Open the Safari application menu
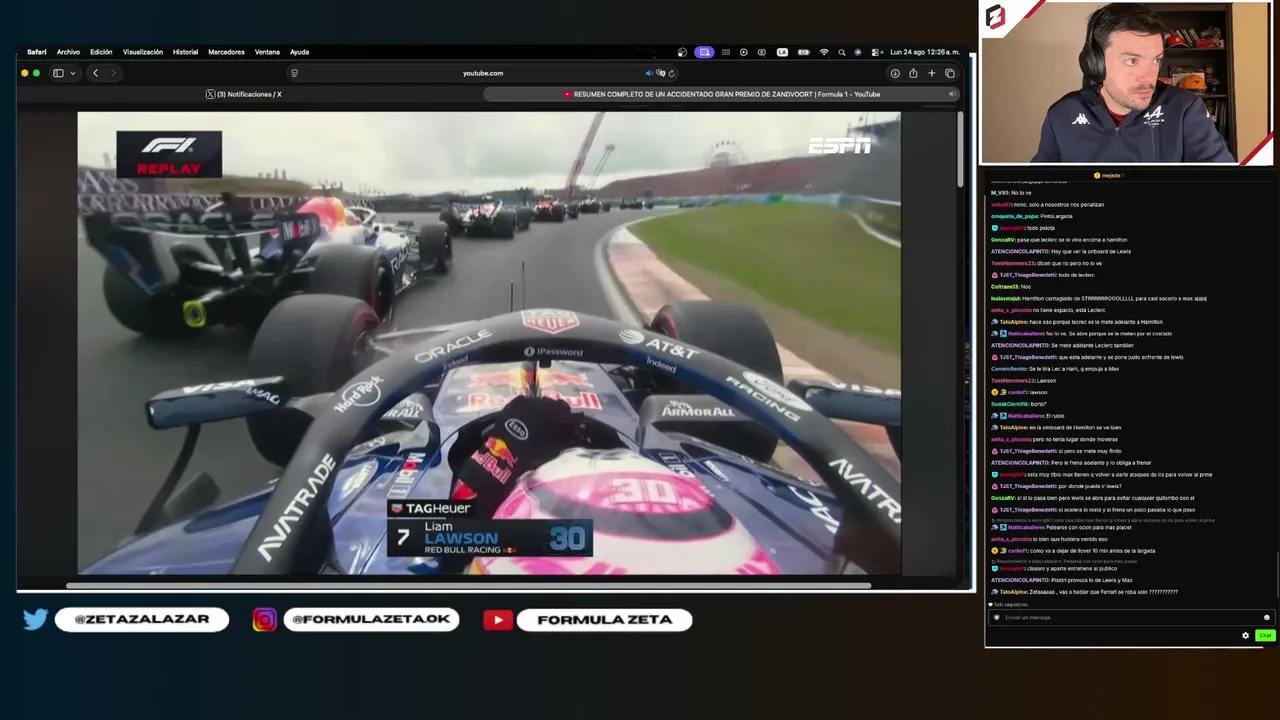The image size is (1280, 720). pyautogui.click(x=37, y=52)
